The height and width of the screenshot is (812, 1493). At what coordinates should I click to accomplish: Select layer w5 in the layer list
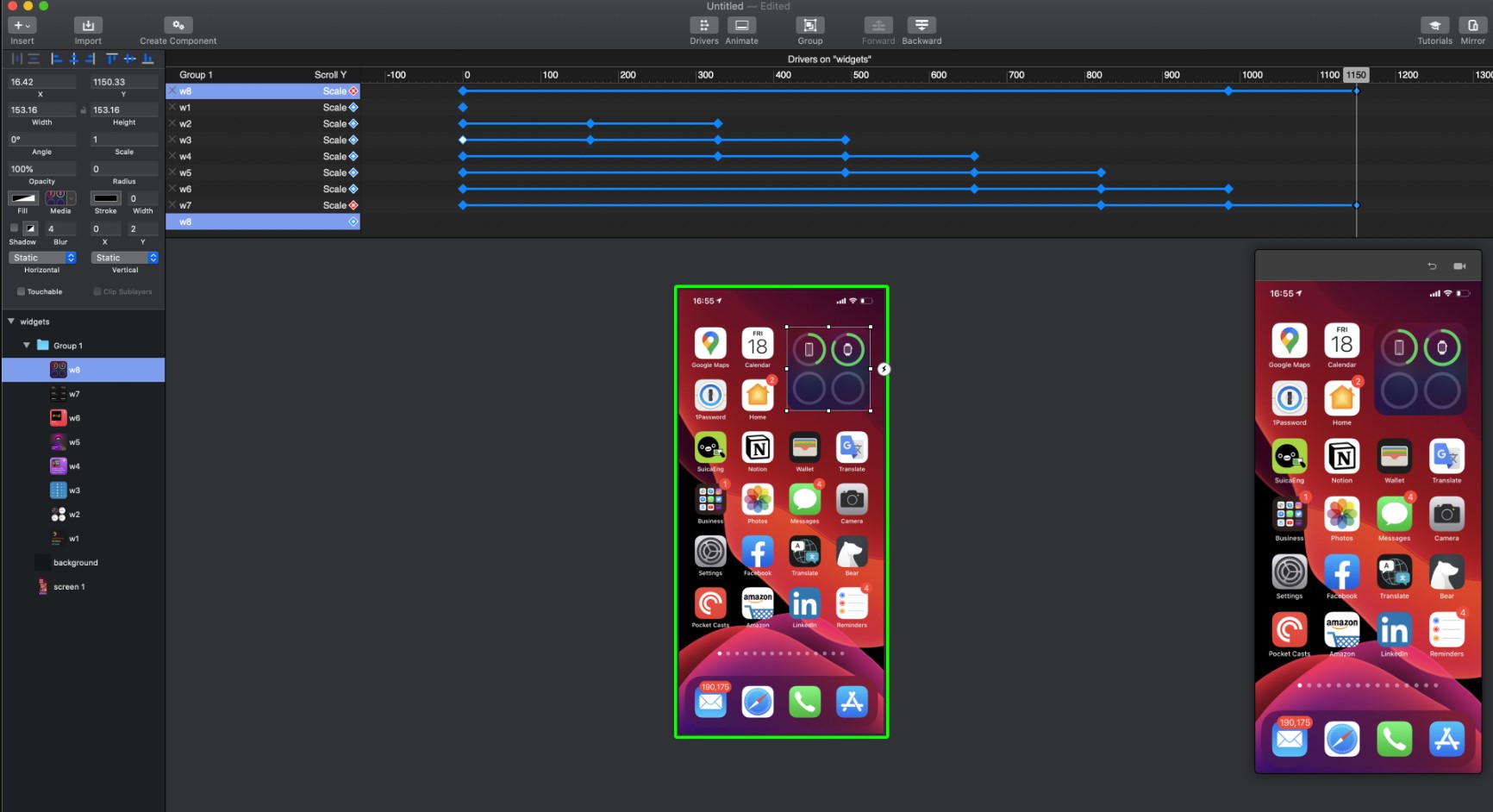[84, 442]
